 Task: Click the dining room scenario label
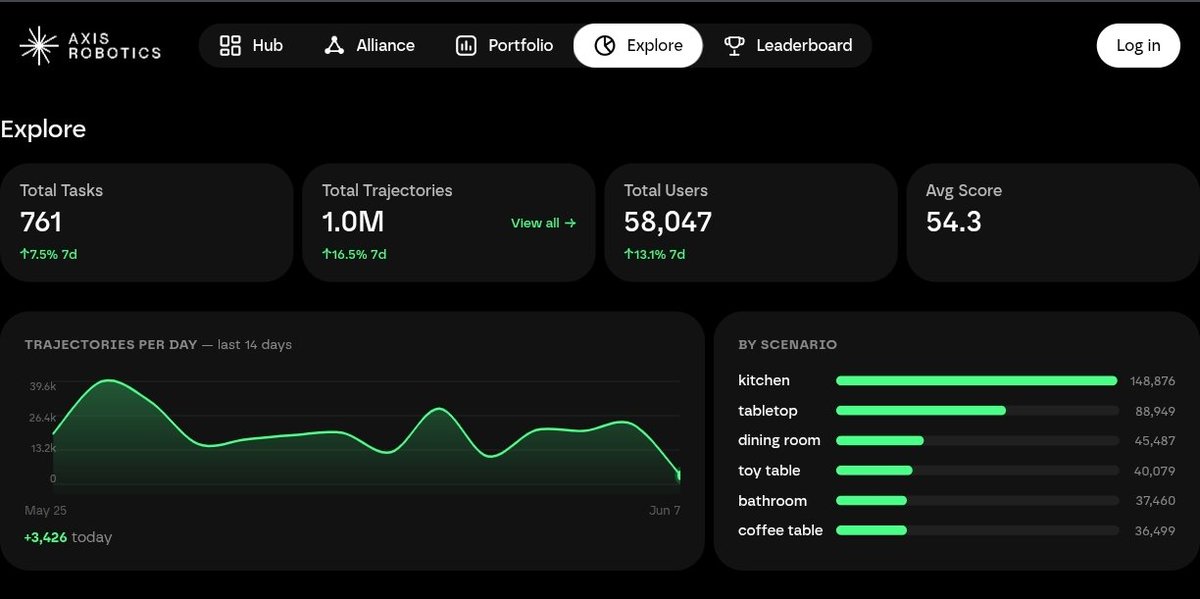click(779, 440)
